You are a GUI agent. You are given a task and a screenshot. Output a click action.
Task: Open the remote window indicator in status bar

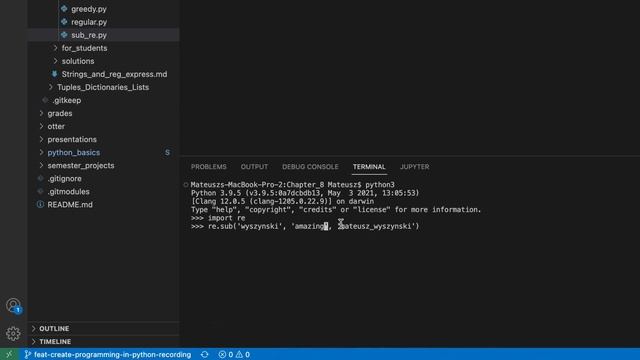9,354
